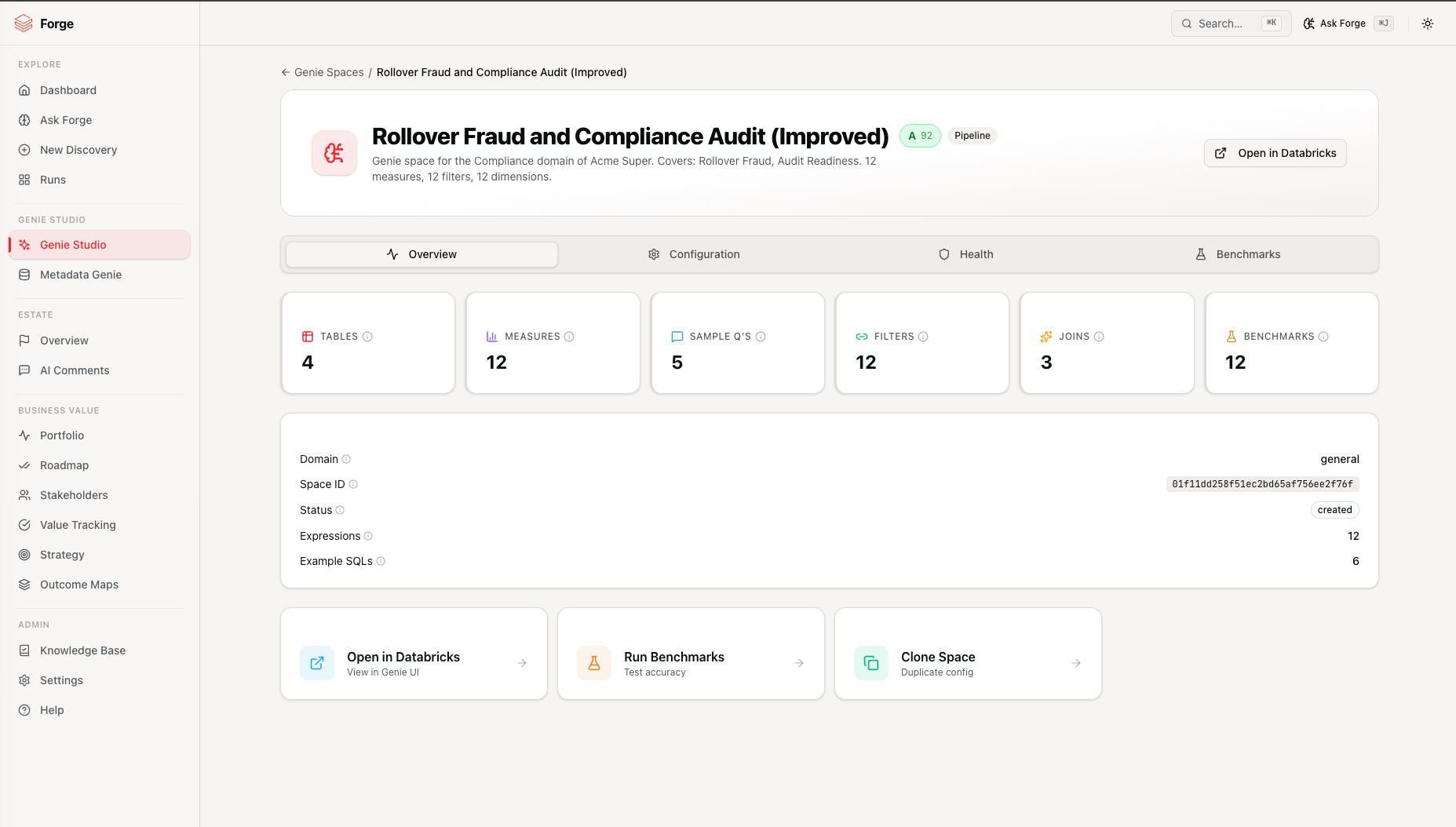Click the Search field in the header
1456x827 pixels.
click(1231, 24)
